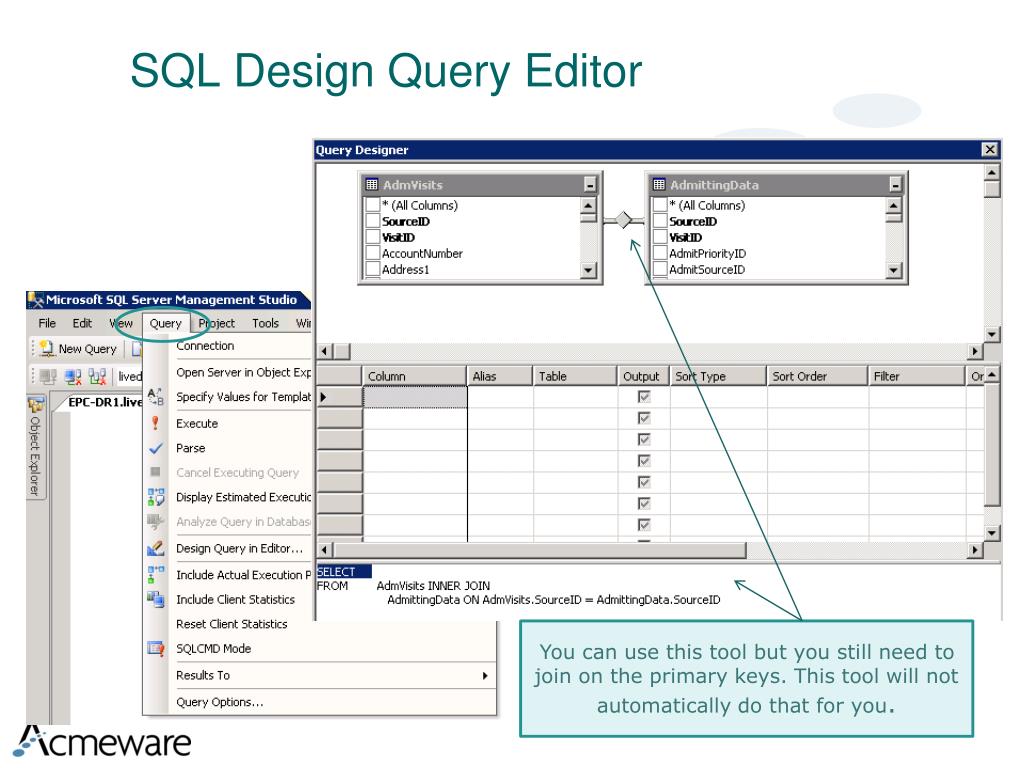This screenshot has height=768, width=1024.
Task: Click the join diamond between tables
Action: pyautogui.click(x=624, y=220)
